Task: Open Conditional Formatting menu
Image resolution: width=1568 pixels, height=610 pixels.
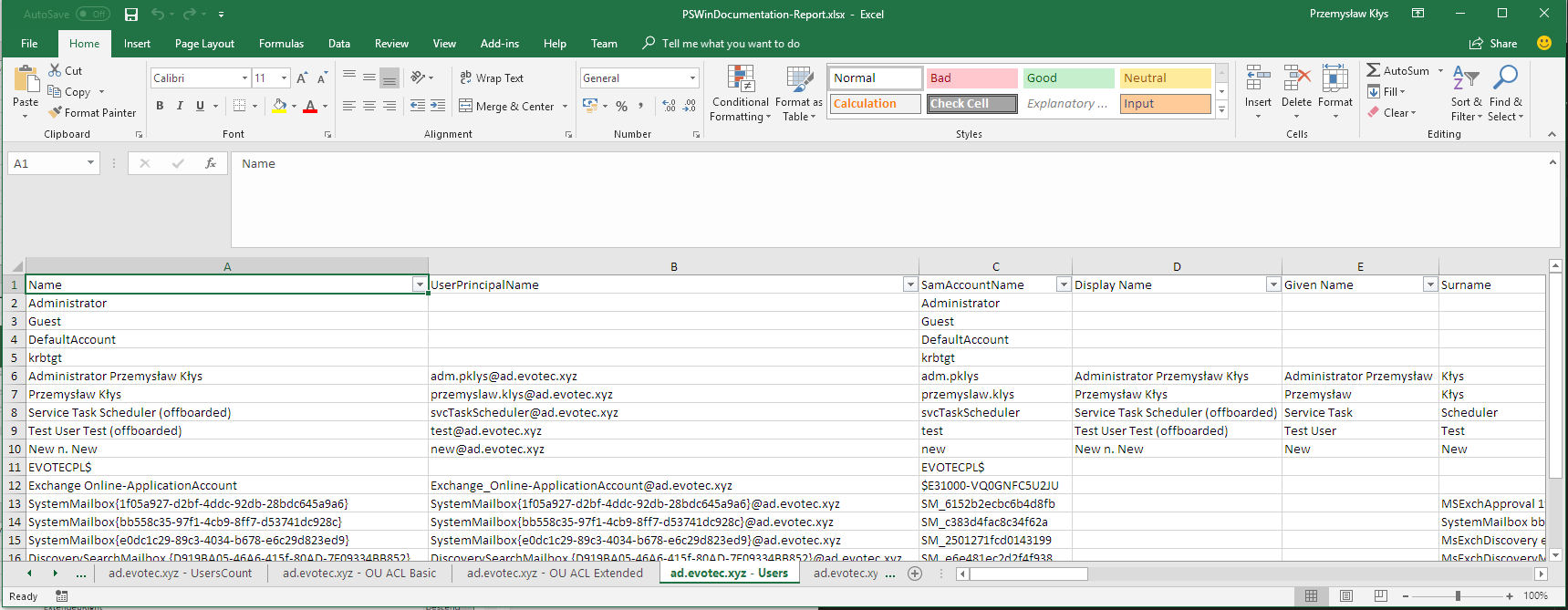Action: coord(740,94)
